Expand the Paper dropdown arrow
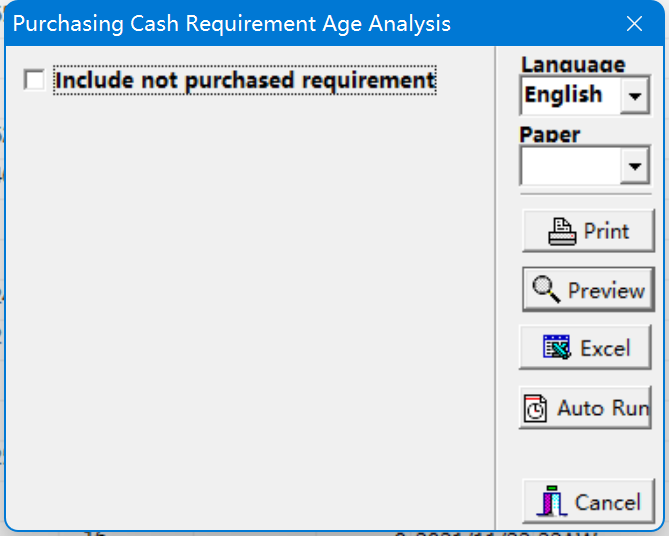 pyautogui.click(x=634, y=166)
